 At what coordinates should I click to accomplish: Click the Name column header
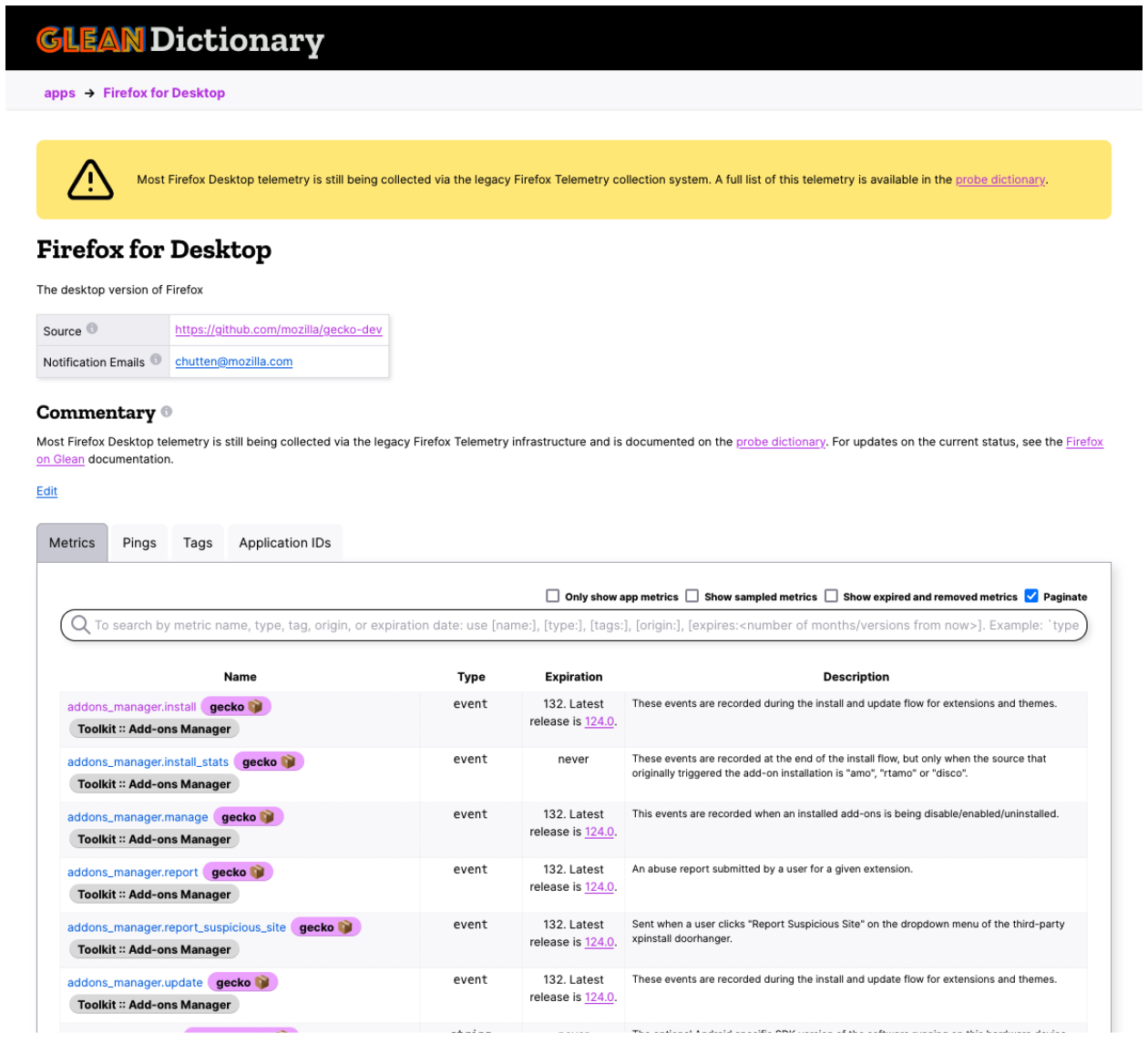[240, 677]
